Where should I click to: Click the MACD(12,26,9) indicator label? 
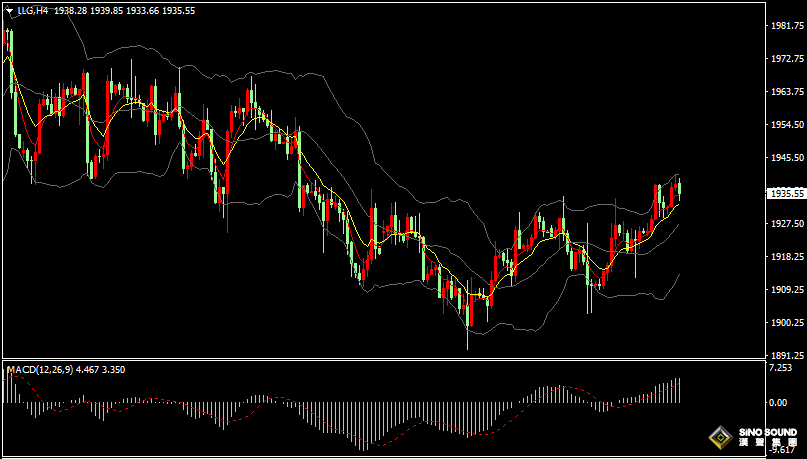[40, 370]
